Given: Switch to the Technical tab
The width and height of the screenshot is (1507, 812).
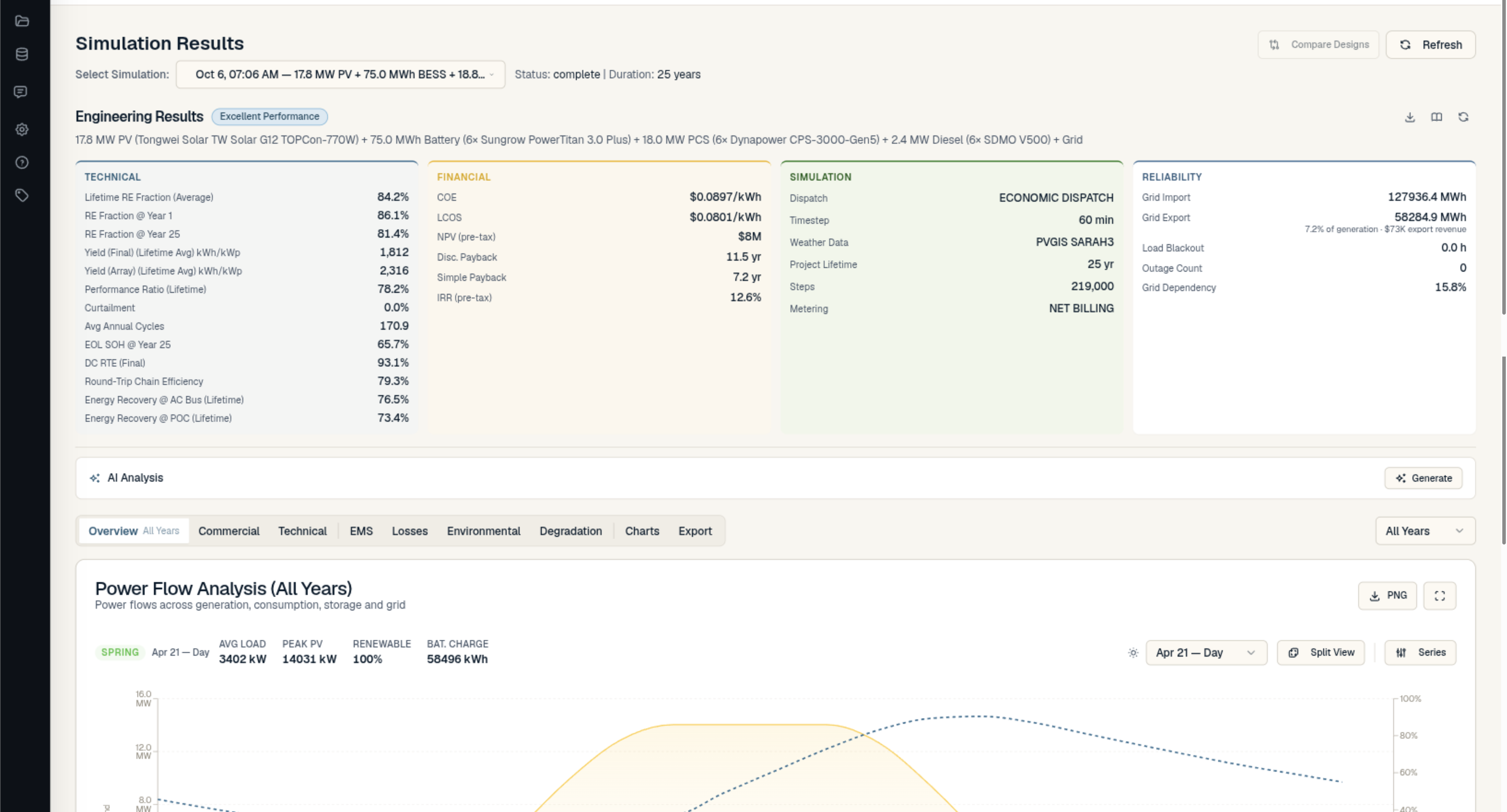Looking at the screenshot, I should point(303,531).
